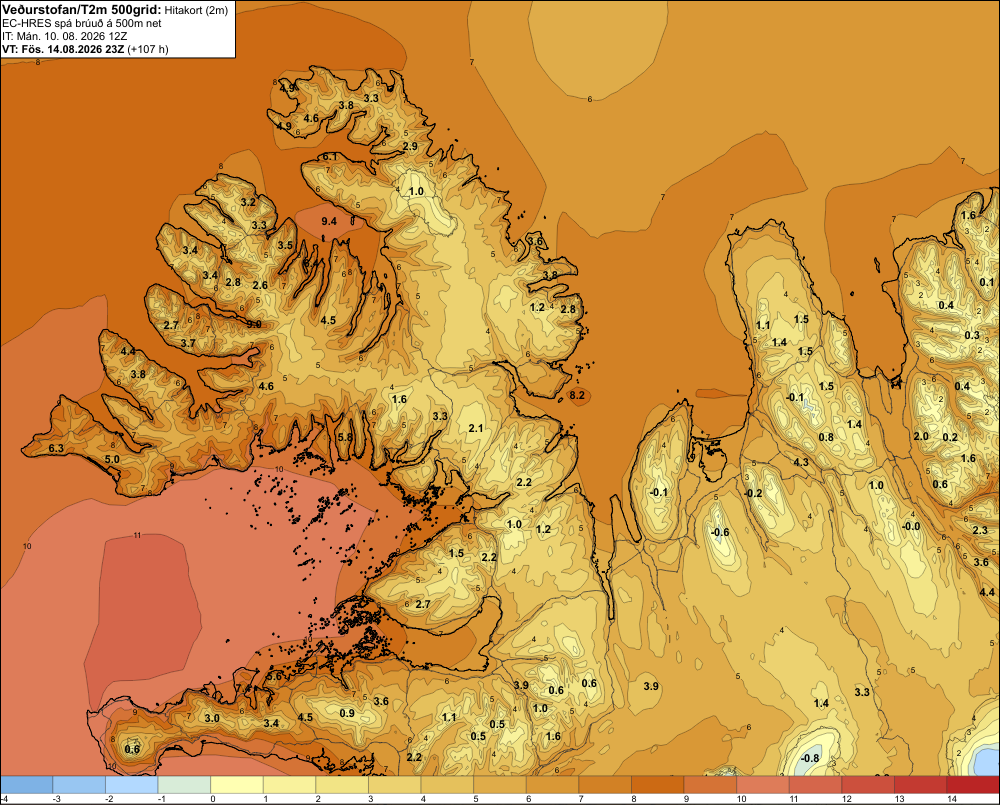Click the 'EC-HRES spá brúuð á 500m net' line
1000x805 pixels.
pyautogui.click(x=82, y=23)
